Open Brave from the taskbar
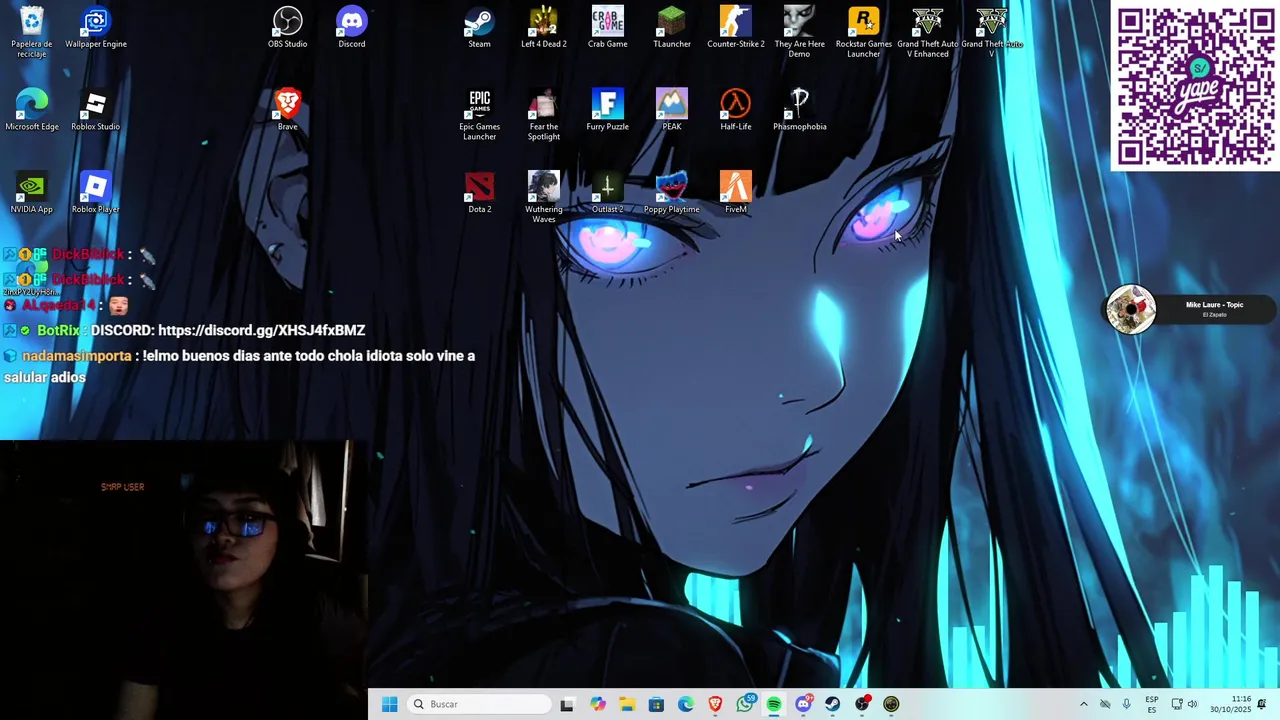Screen dimensions: 1280x720 pyautogui.click(x=715, y=704)
